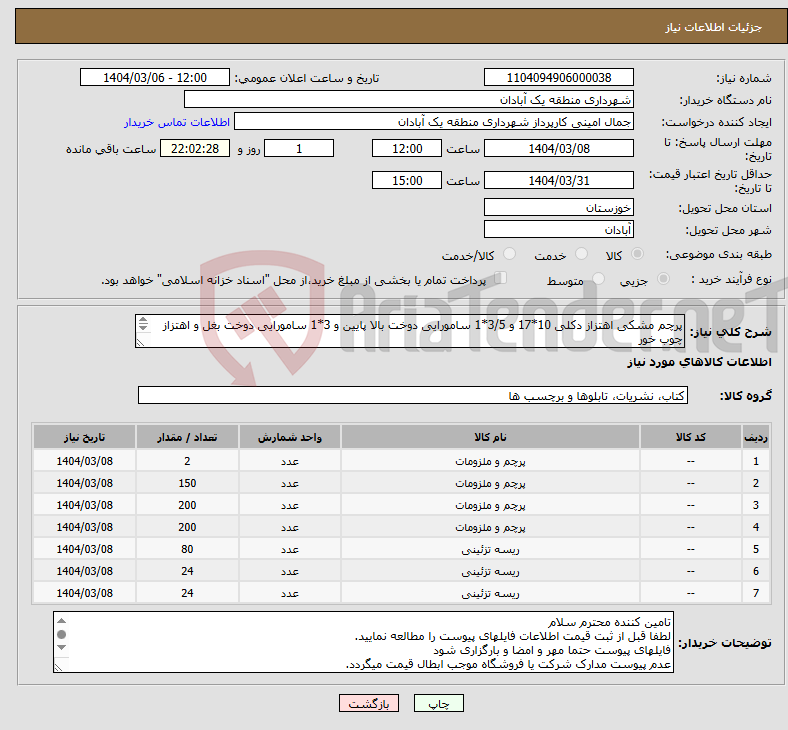Click the شماره نیاز number field
Viewport: 788px width, 730px height.
559,78
